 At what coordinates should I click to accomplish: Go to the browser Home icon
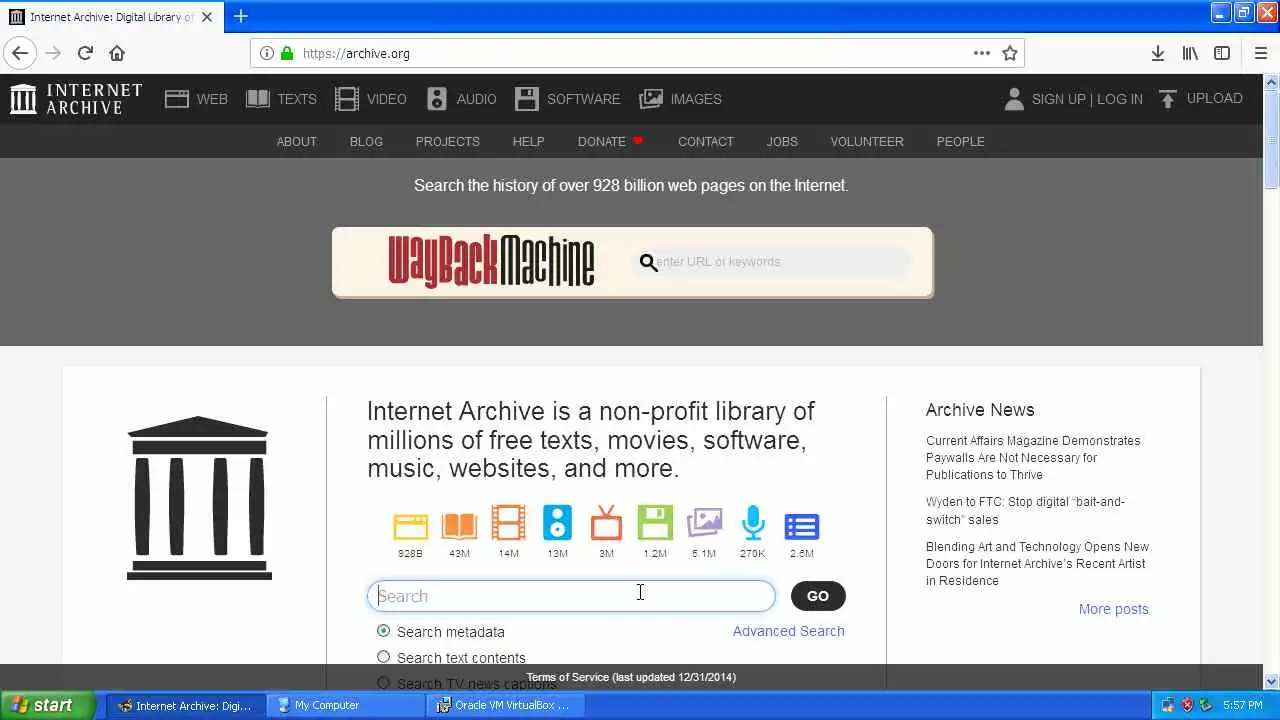117,53
